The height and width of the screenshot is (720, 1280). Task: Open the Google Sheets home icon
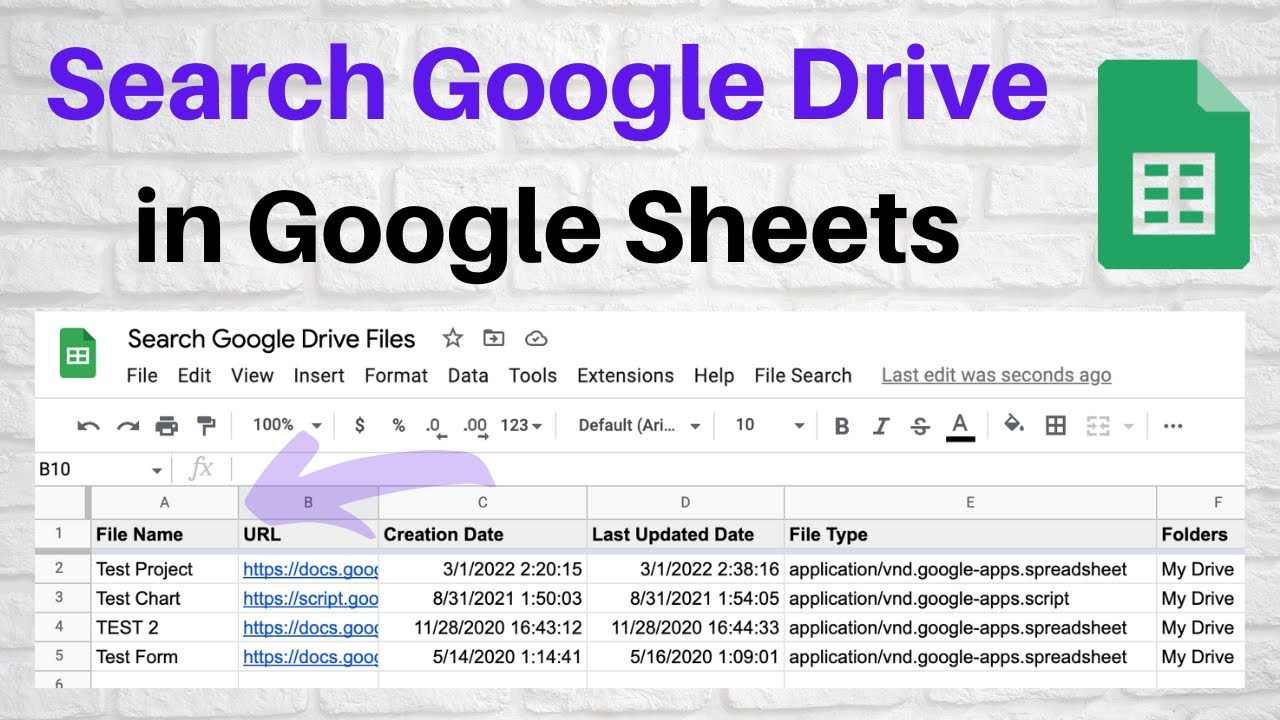[78, 353]
